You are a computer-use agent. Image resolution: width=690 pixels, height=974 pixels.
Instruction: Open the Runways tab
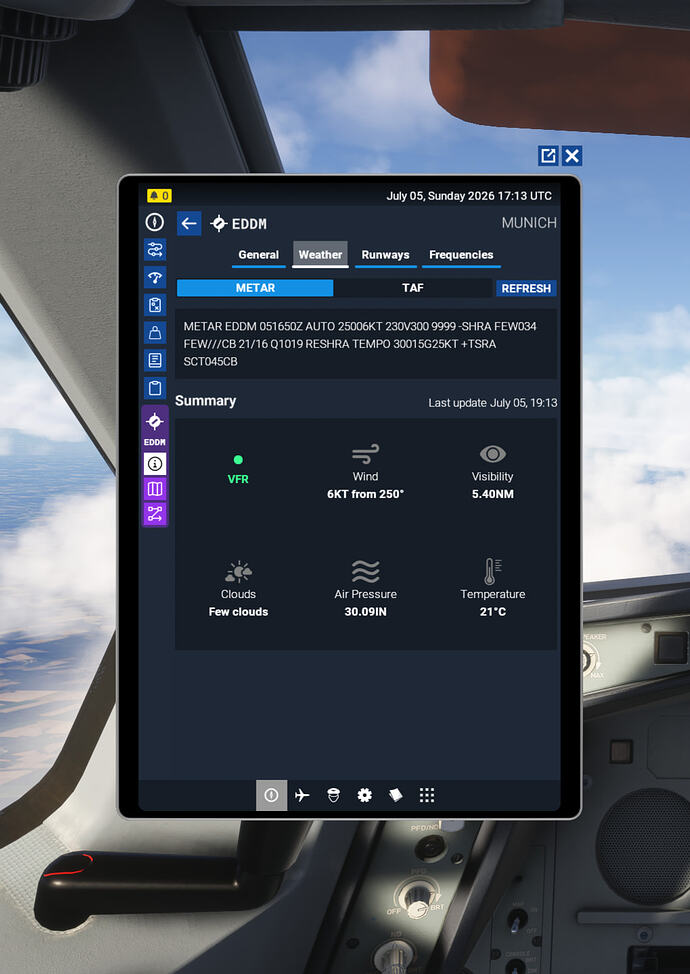[x=385, y=255]
